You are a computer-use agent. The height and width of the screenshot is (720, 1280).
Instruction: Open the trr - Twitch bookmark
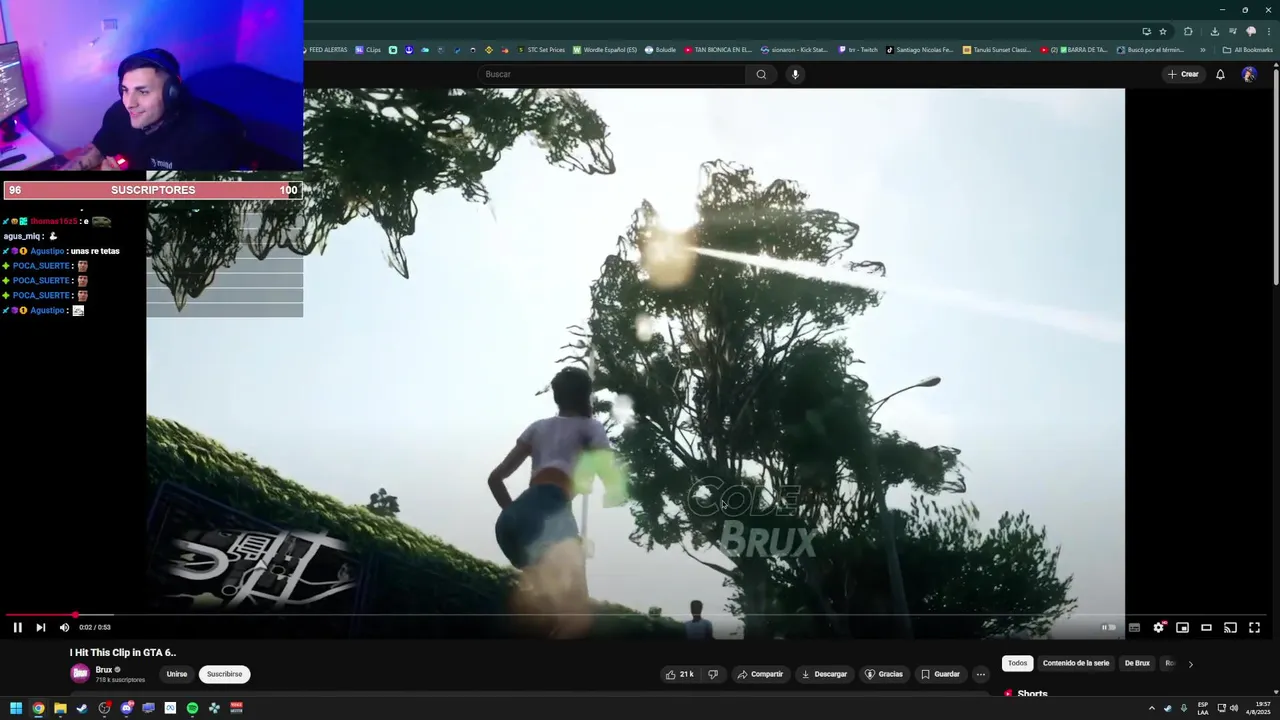(858, 49)
